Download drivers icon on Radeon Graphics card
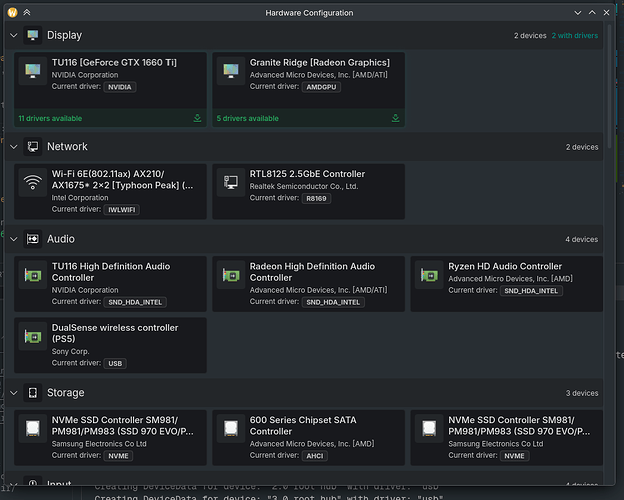This screenshot has height=500, width=624. pyautogui.click(x=395, y=118)
